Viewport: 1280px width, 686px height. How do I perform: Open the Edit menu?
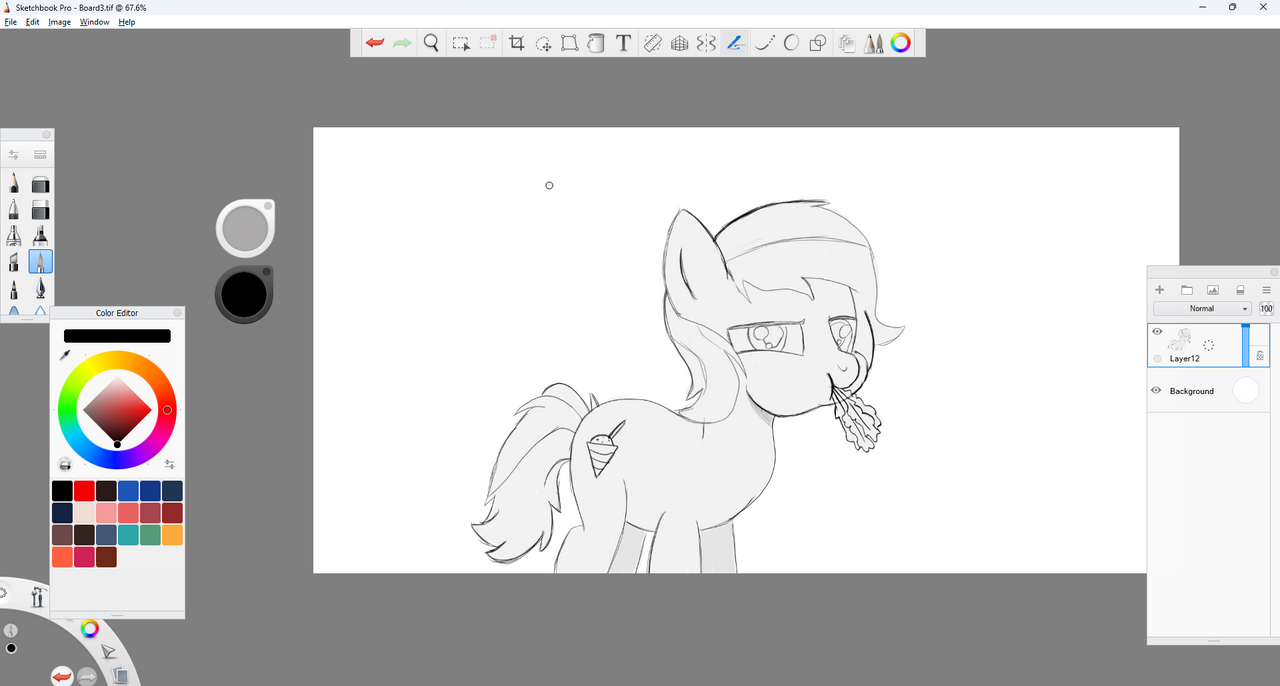[33, 22]
